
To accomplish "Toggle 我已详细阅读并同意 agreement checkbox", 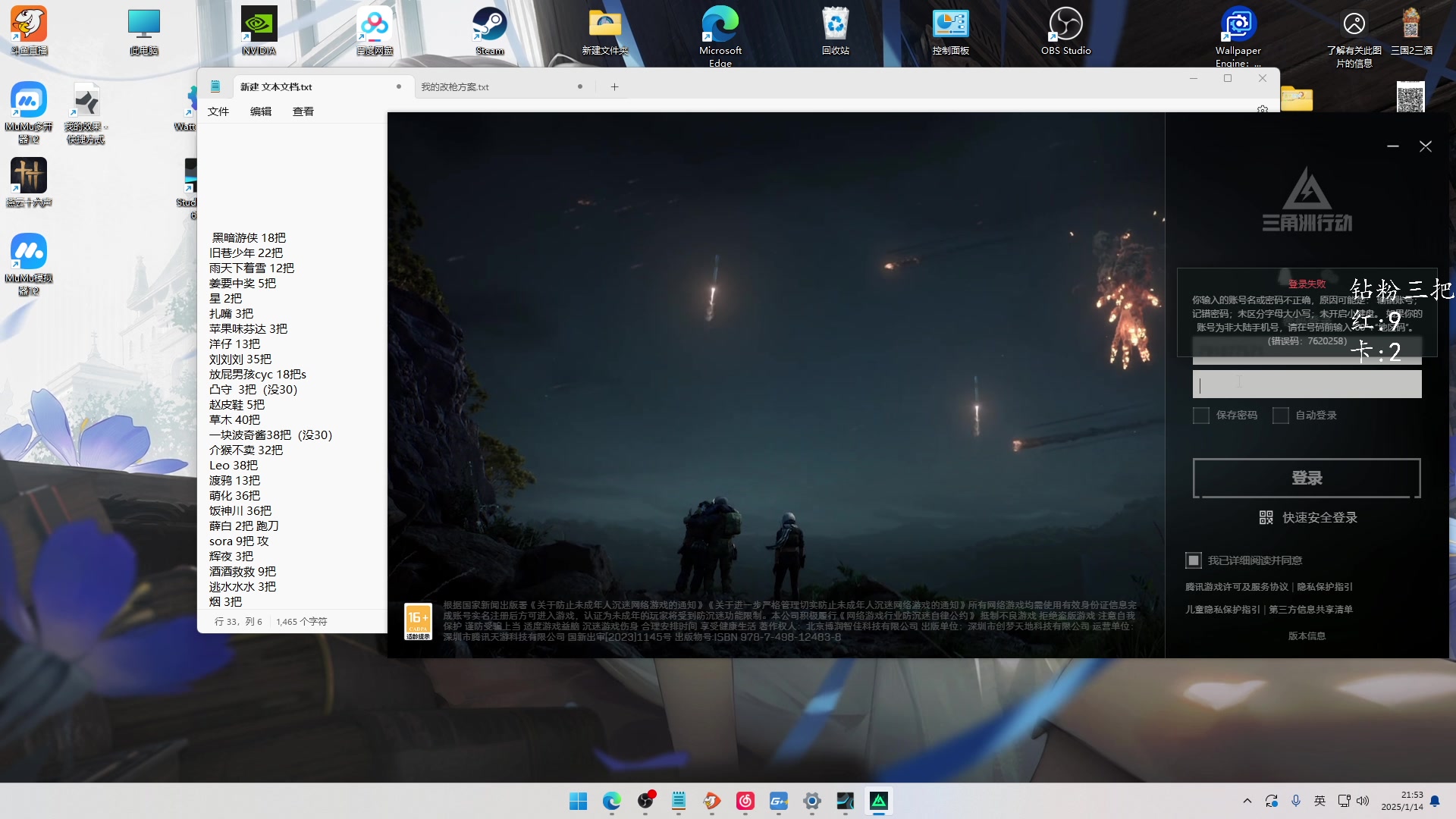I will click(x=1194, y=560).
